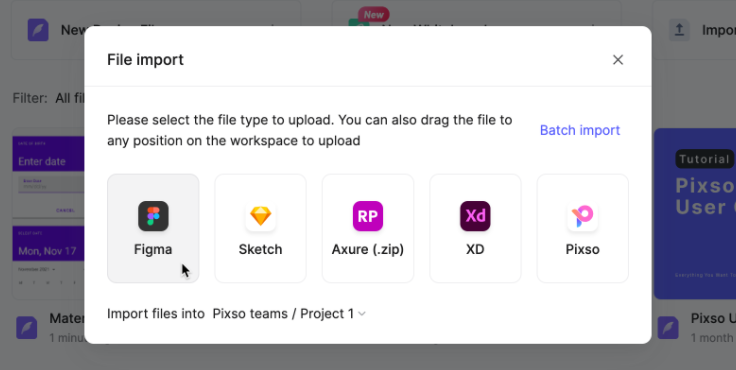Click the Filter label in background page
The width and height of the screenshot is (736, 370).
(x=30, y=98)
